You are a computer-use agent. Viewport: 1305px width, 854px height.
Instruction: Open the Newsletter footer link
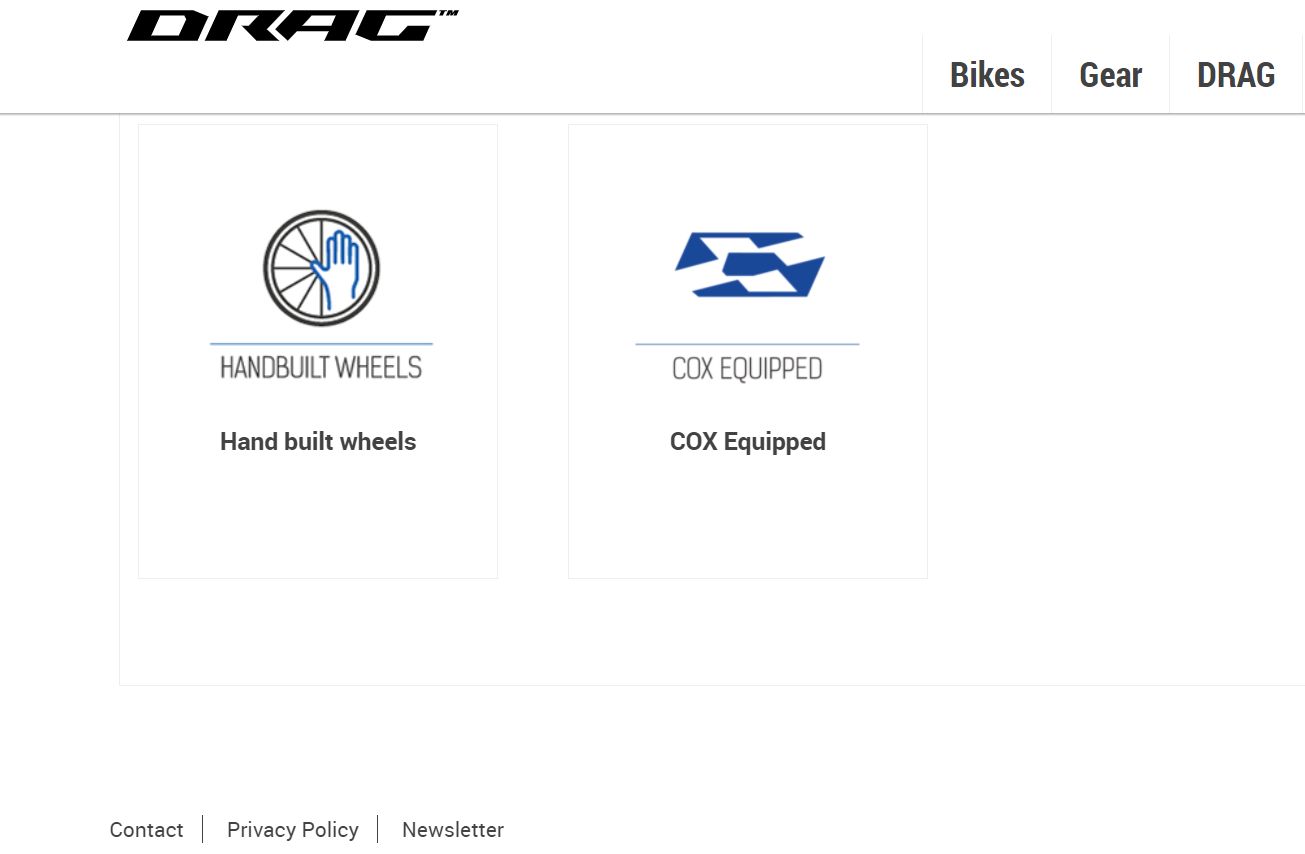[x=453, y=830]
